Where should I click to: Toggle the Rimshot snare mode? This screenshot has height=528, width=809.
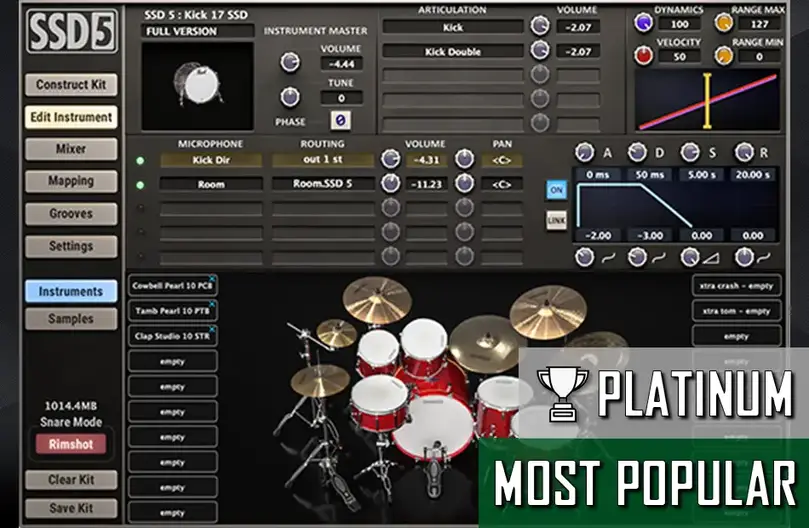(71, 444)
